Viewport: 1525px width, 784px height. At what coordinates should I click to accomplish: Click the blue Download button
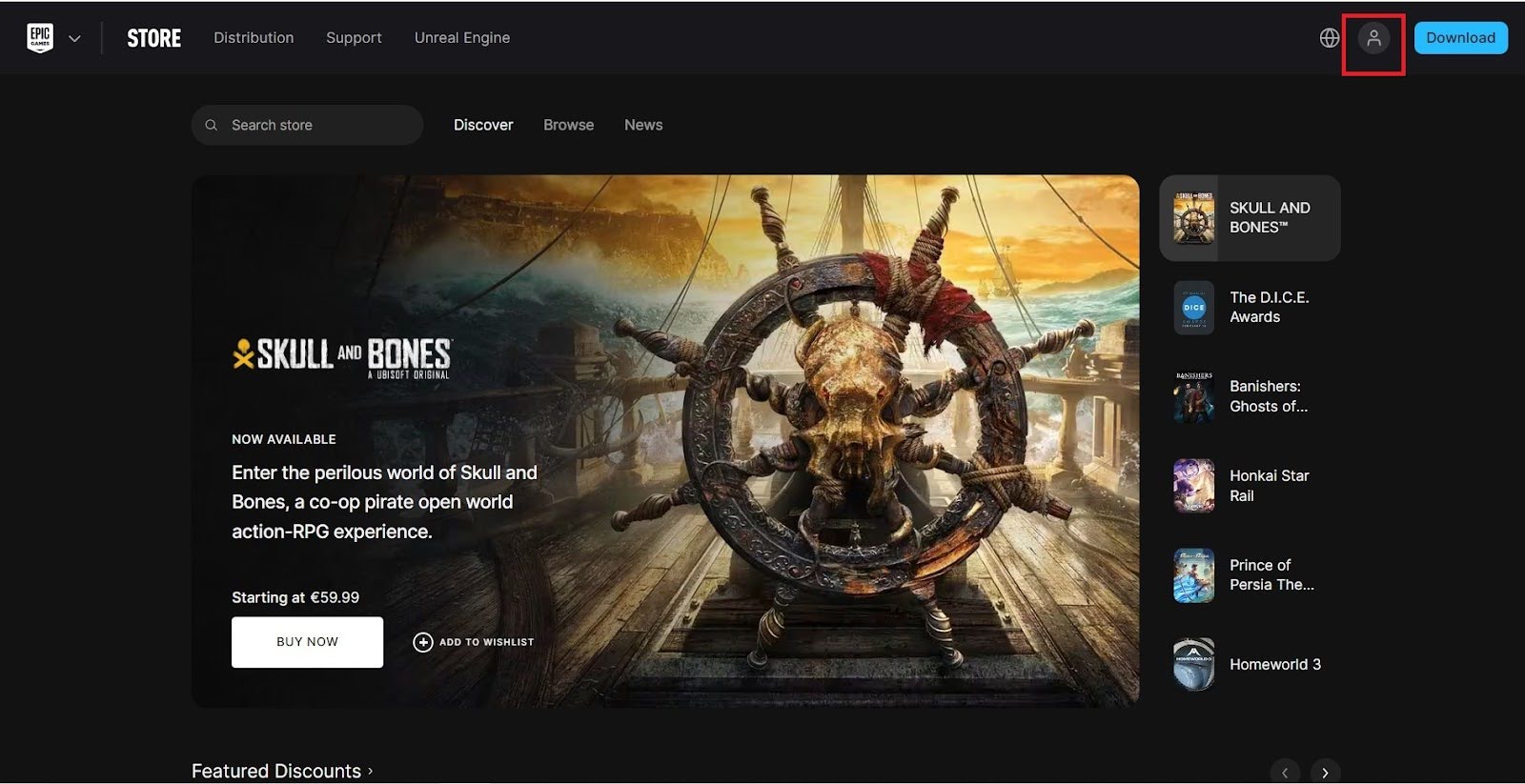click(1460, 38)
